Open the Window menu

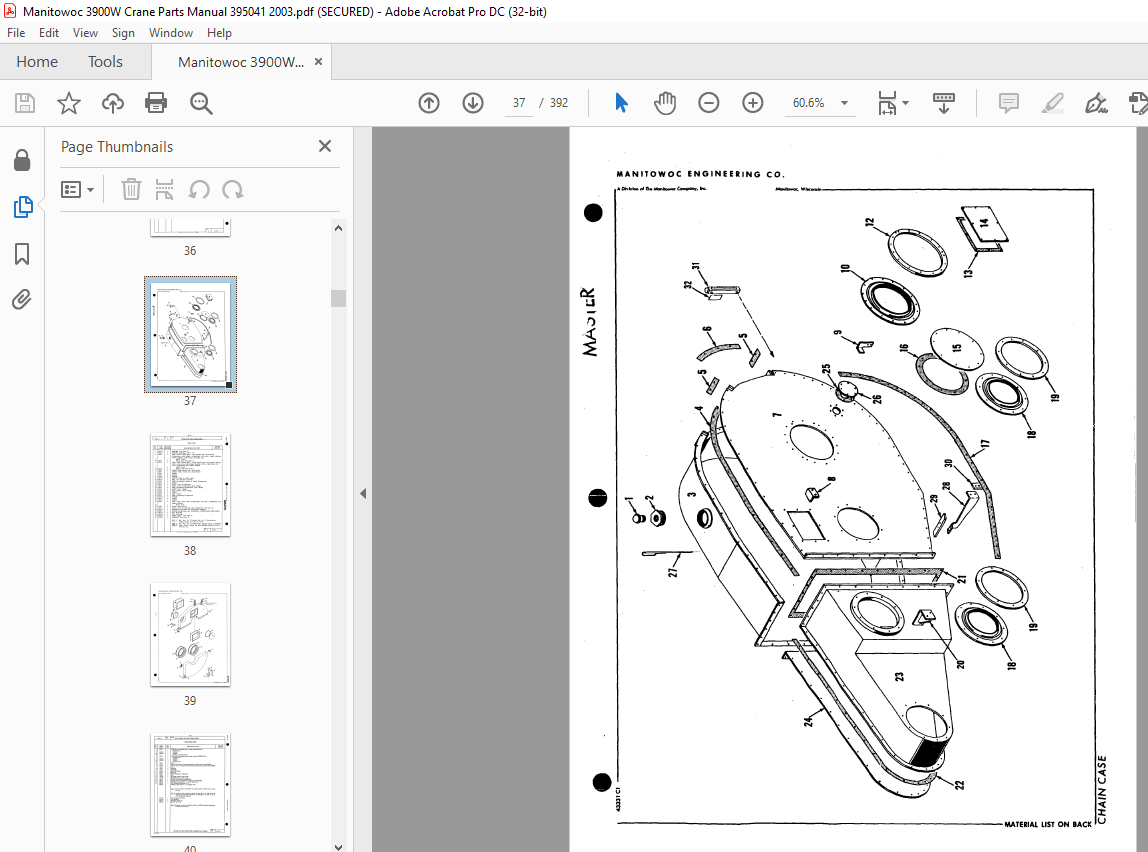171,33
